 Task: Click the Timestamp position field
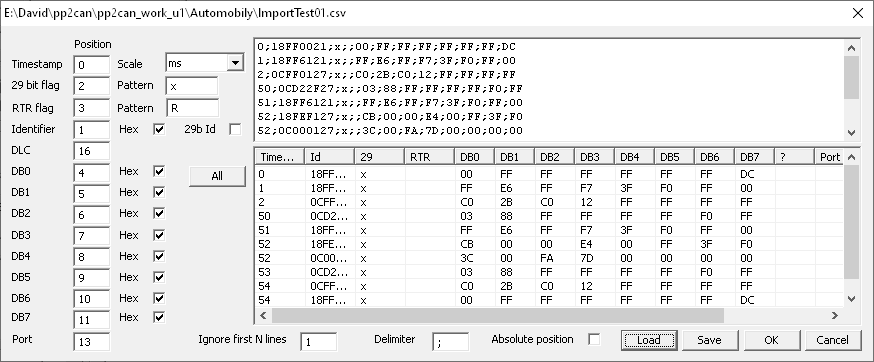(x=91, y=65)
